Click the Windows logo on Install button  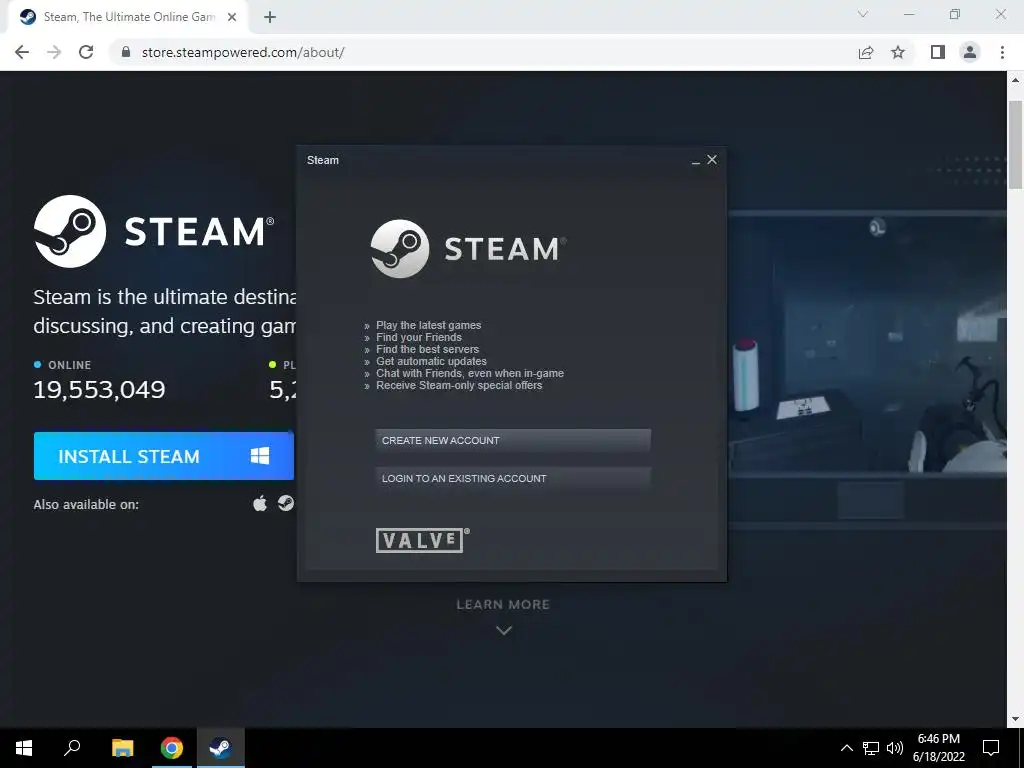[260, 456]
